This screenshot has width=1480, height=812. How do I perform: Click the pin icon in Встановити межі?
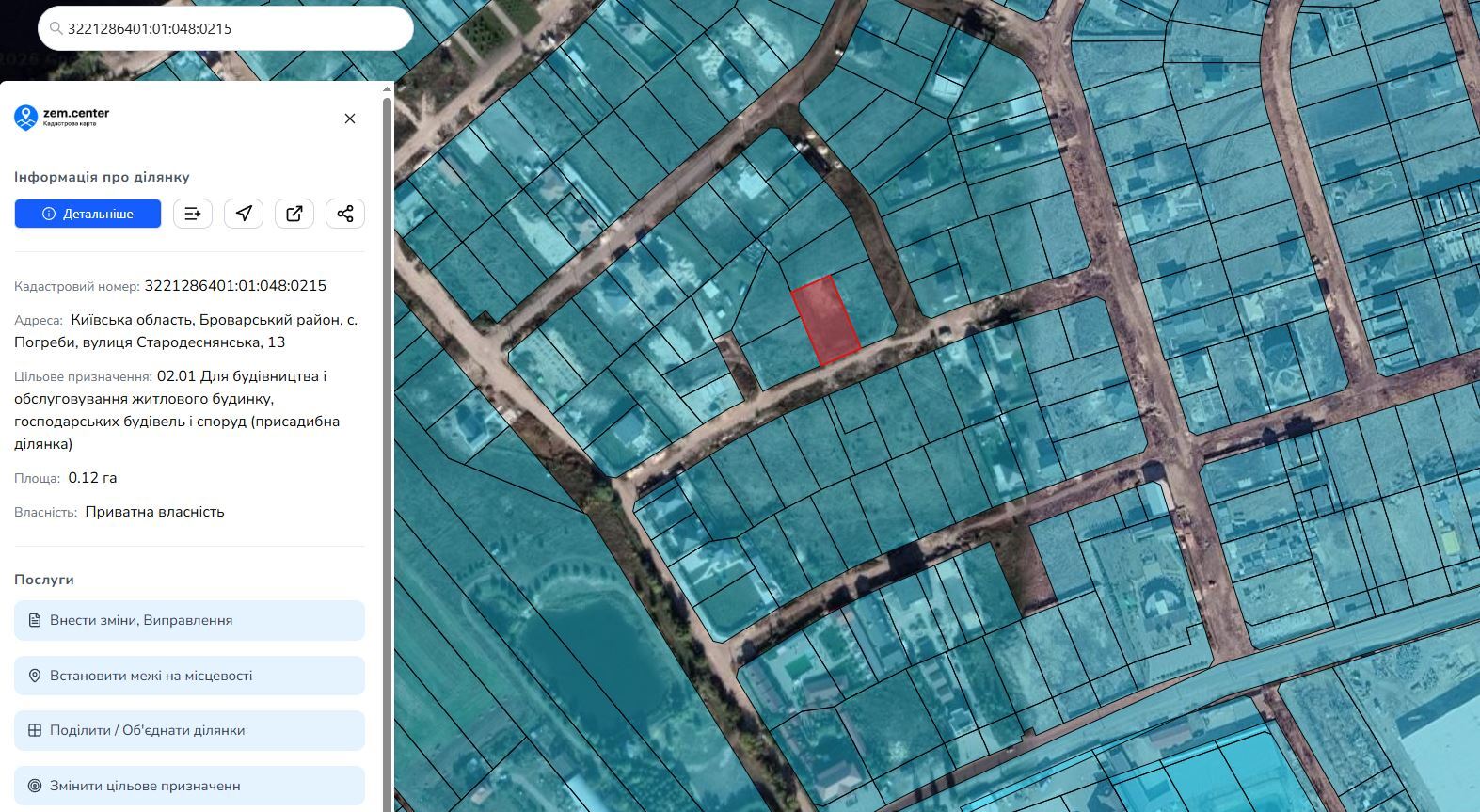pyautogui.click(x=35, y=676)
